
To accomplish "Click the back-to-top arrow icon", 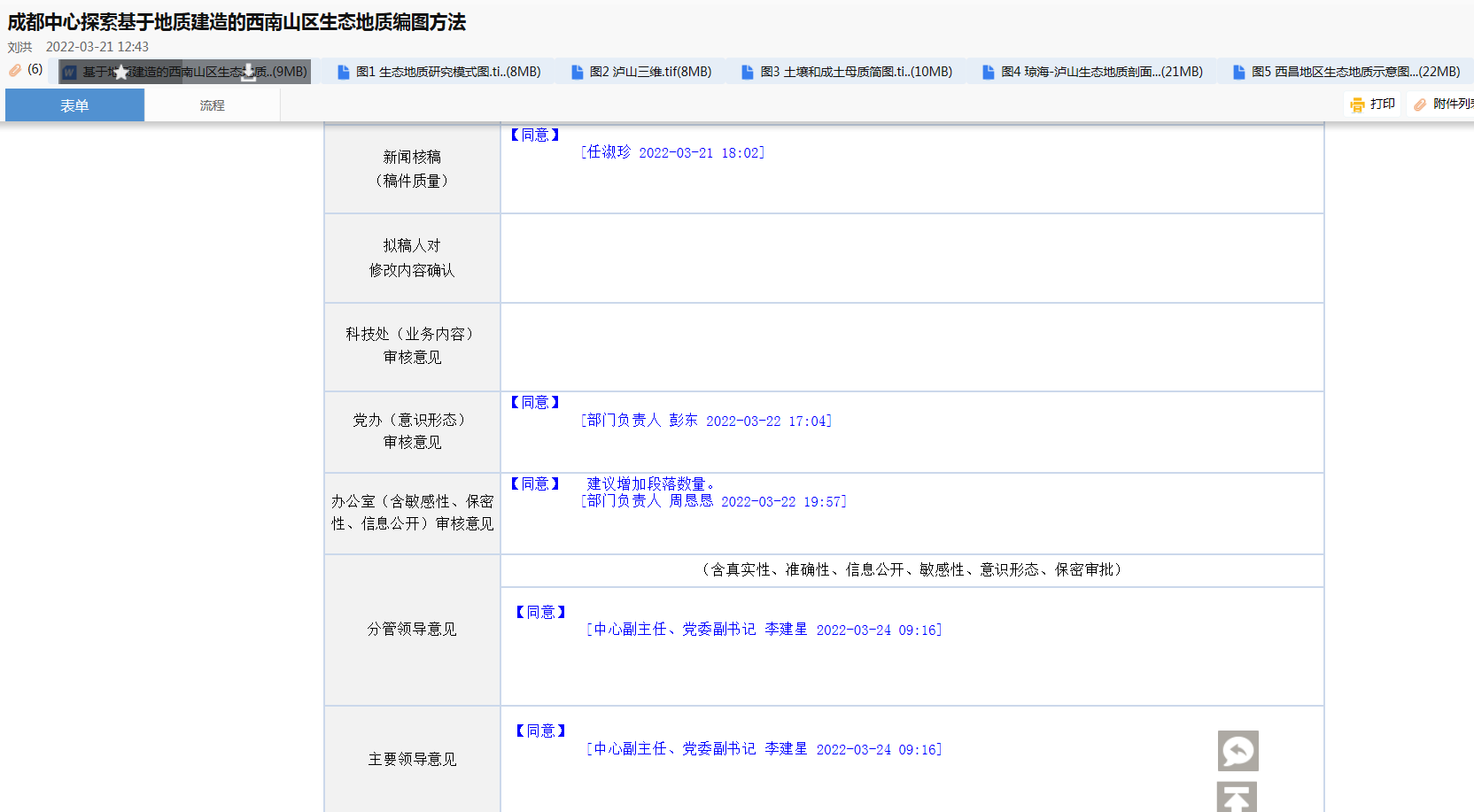I will pos(1237,797).
